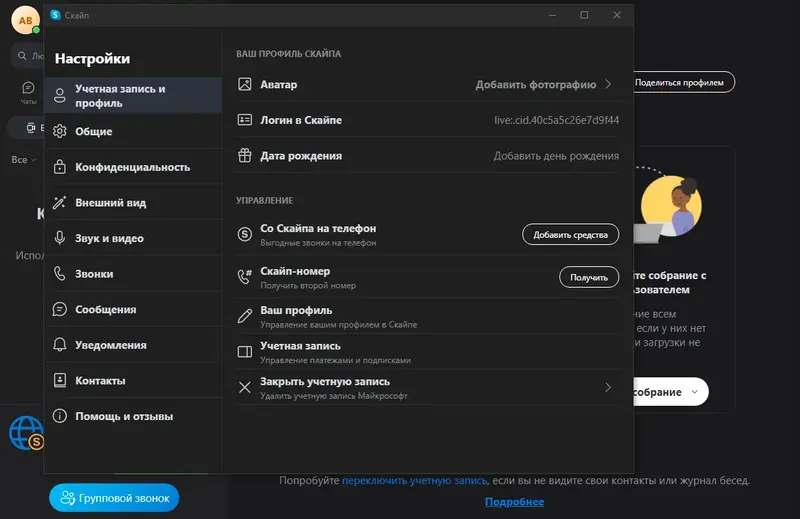Select Privacy (Конфиденциальность) in settings sidebar

pos(133,167)
